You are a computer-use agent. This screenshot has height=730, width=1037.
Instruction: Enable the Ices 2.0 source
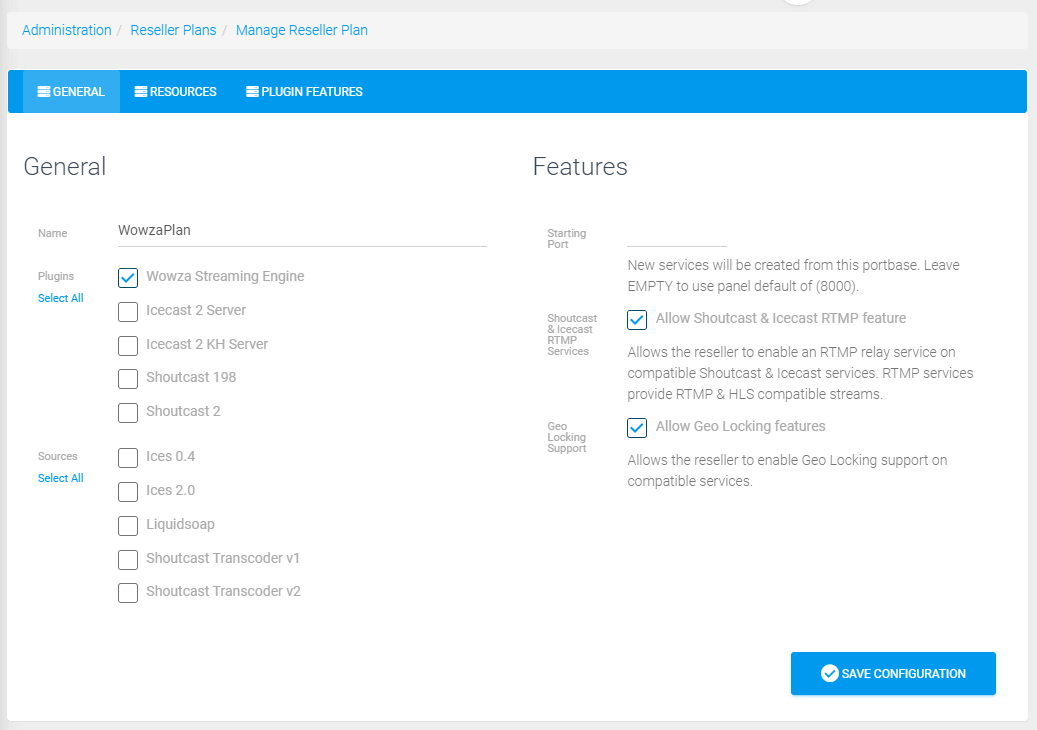pos(128,491)
